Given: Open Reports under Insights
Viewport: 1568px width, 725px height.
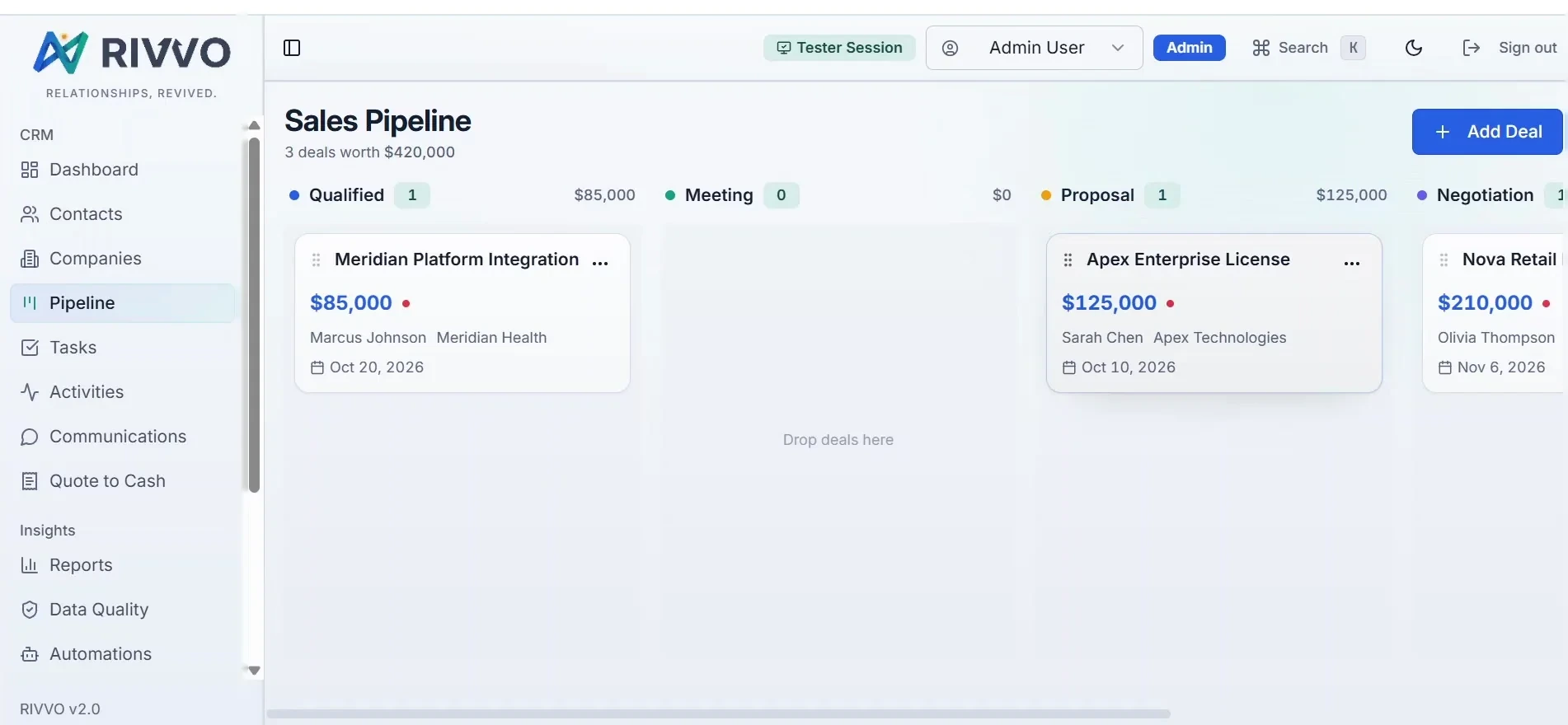Looking at the screenshot, I should [x=122, y=565].
